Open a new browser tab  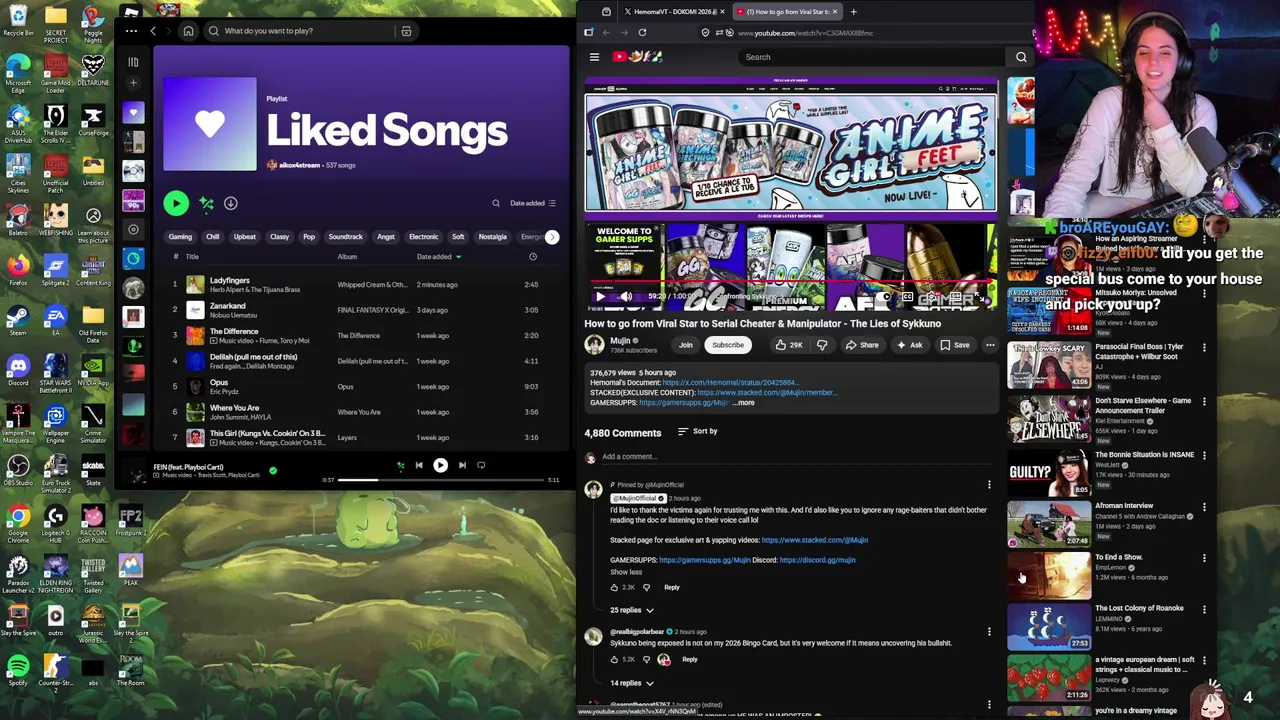(x=853, y=12)
